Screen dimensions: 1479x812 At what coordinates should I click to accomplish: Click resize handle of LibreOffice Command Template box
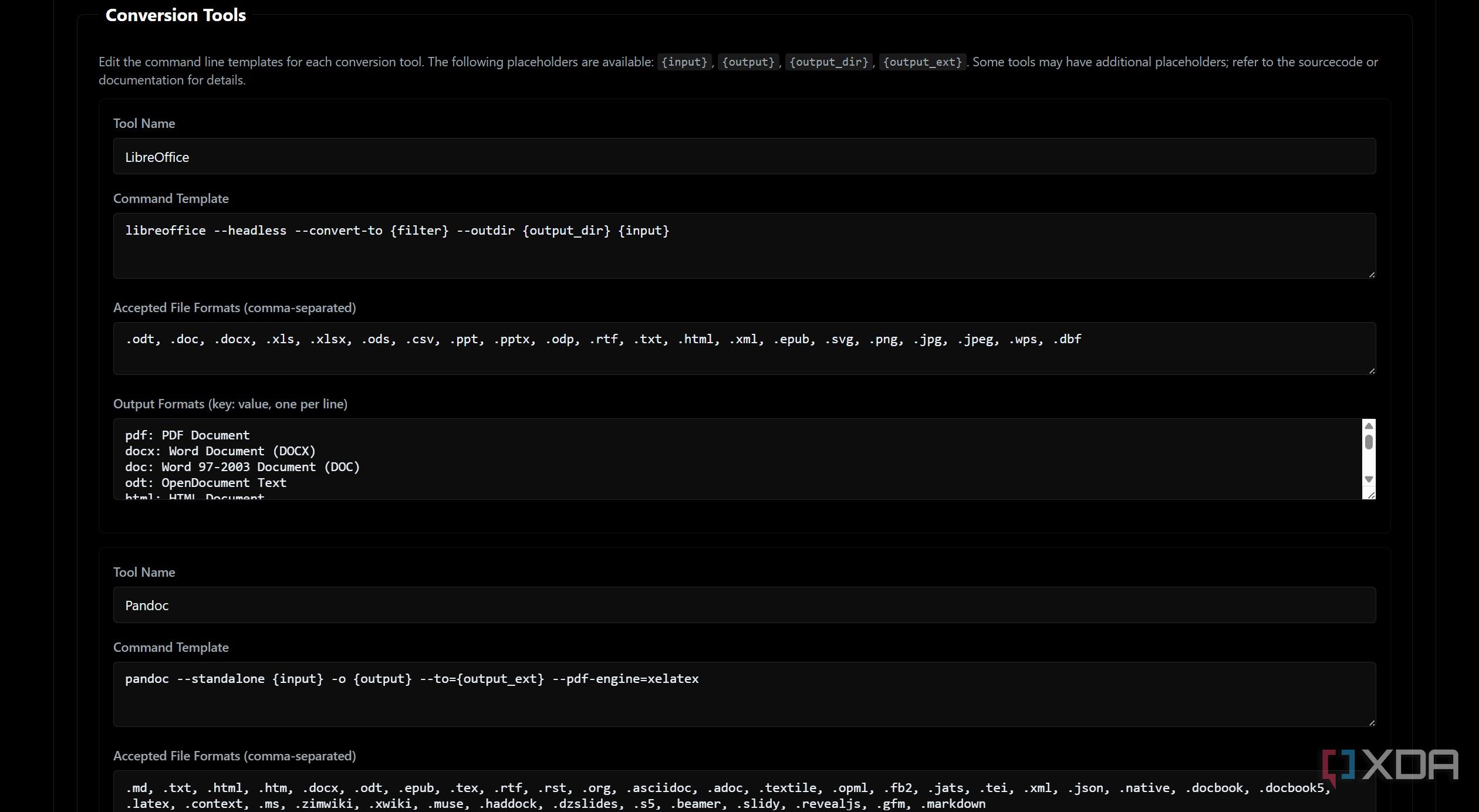(1372, 275)
